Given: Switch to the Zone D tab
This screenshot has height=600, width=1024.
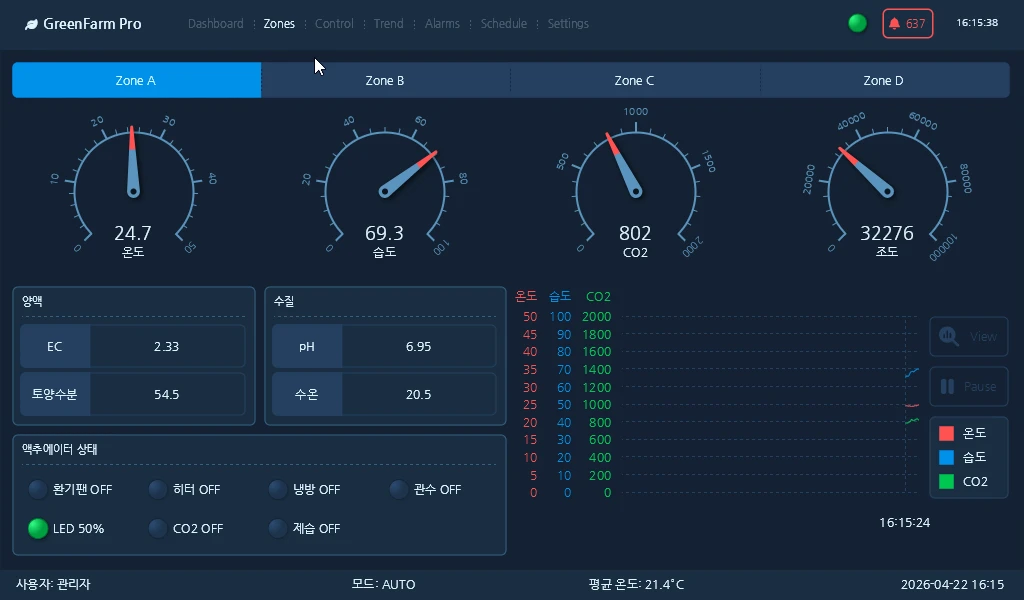Looking at the screenshot, I should coord(884,80).
